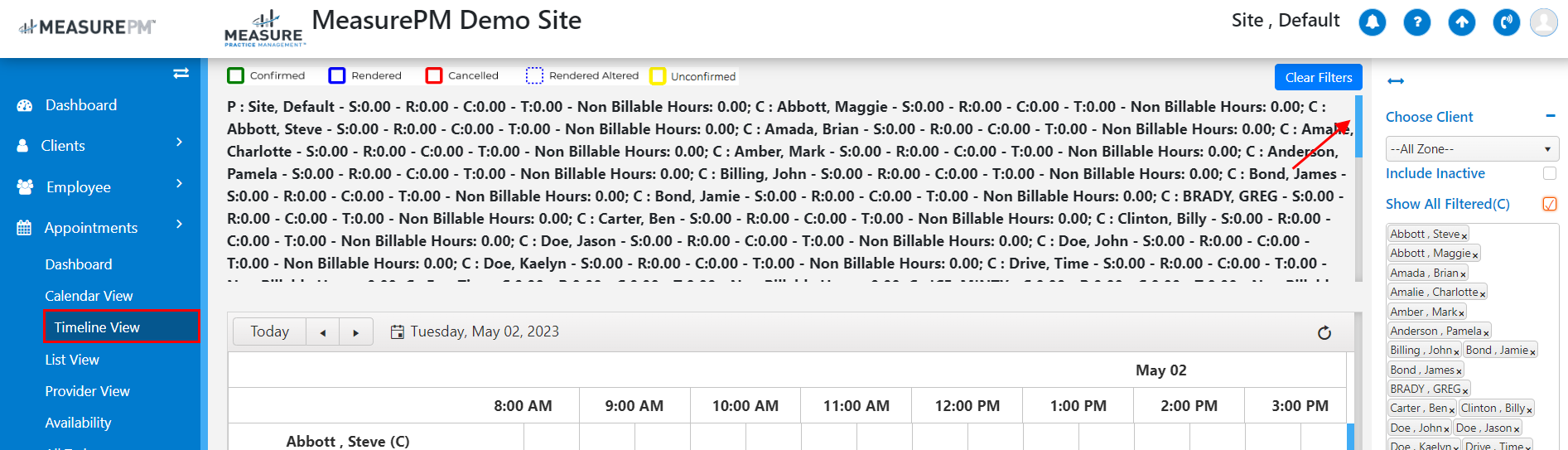Remove Carter, Ben tag
Image resolution: width=1568 pixels, height=450 pixels.
pos(1451,410)
